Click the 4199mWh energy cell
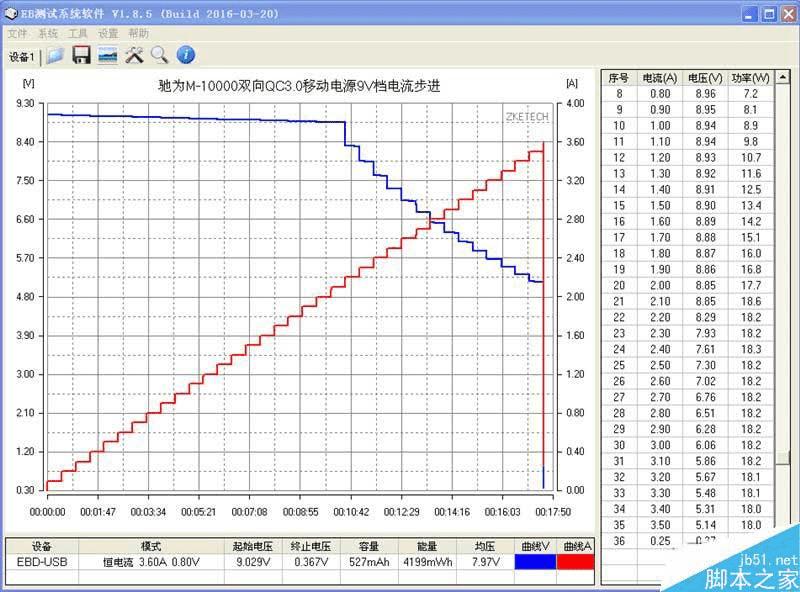The width and height of the screenshot is (800, 592). pyautogui.click(x=427, y=562)
